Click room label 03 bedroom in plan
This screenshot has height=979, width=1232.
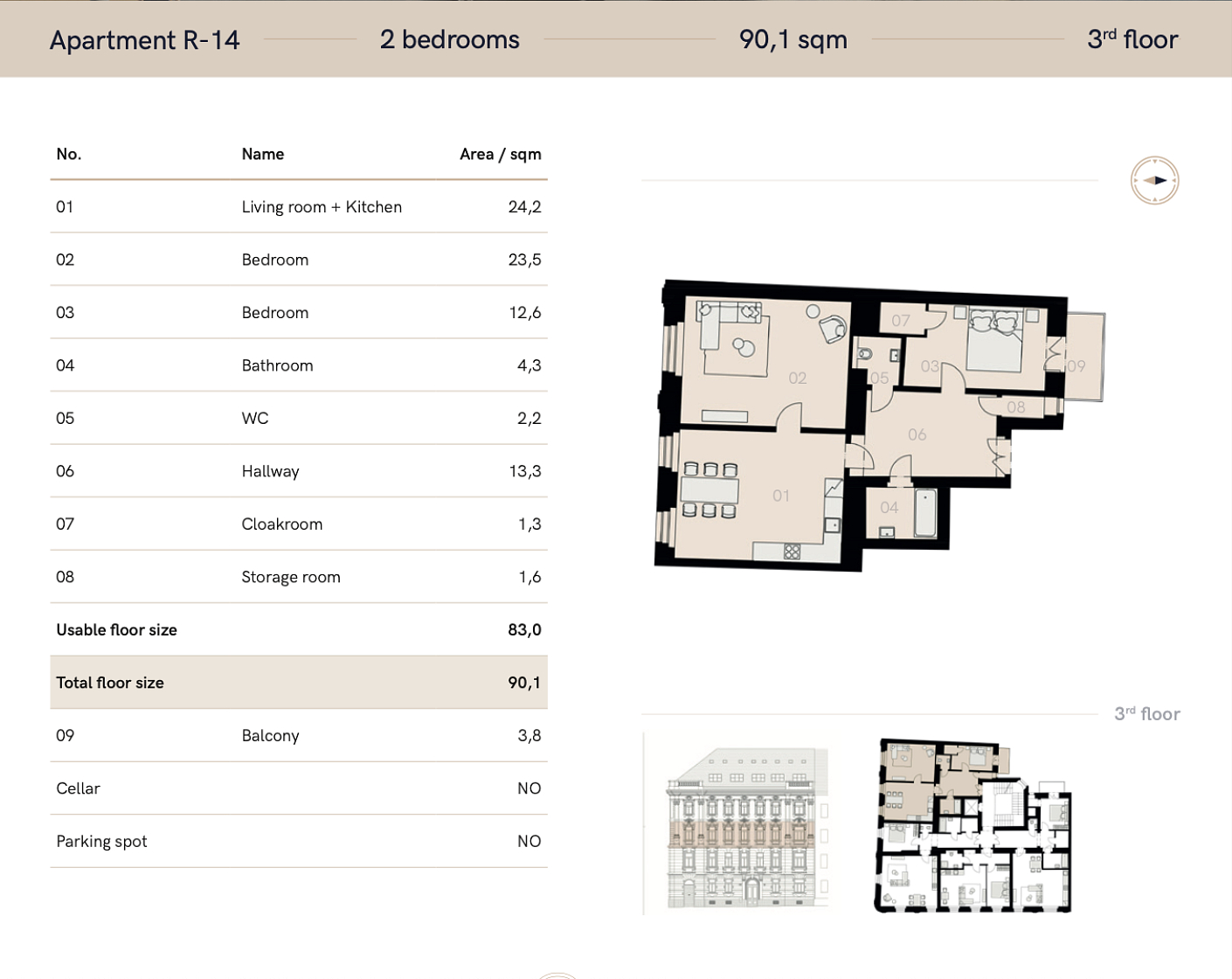(930, 366)
